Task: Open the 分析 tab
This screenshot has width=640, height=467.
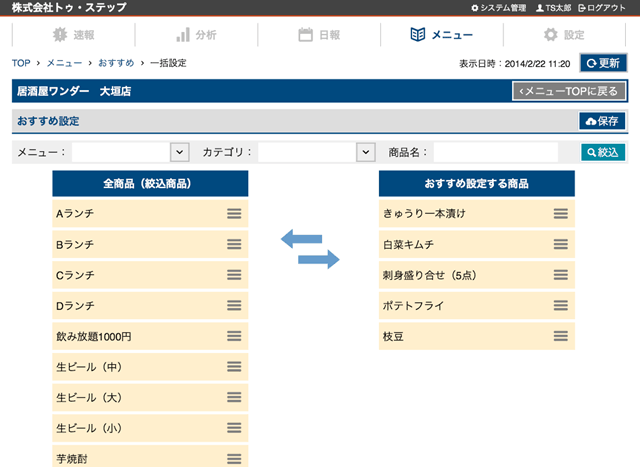Action: point(196,35)
